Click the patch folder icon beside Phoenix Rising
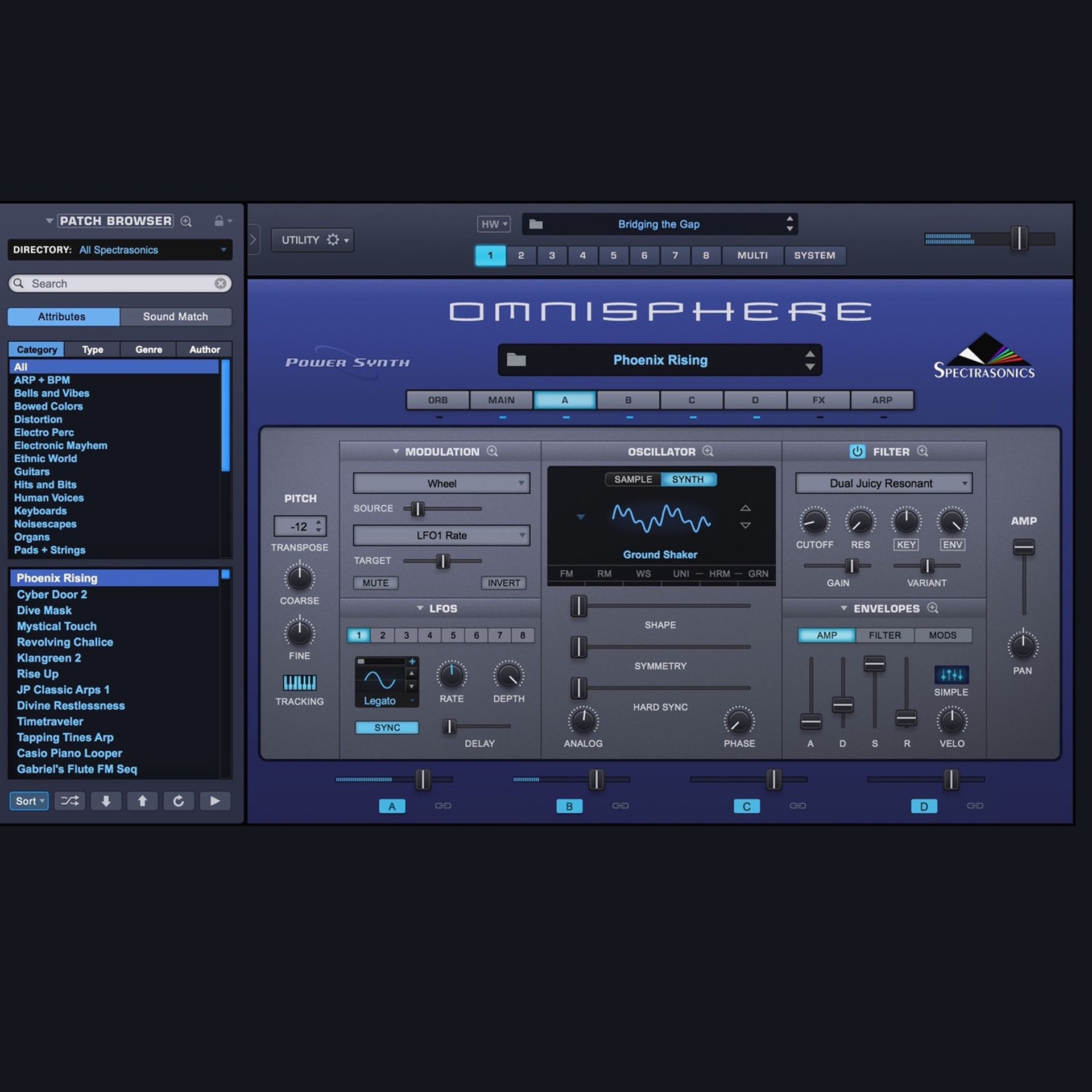Viewport: 1092px width, 1092px height. point(516,359)
